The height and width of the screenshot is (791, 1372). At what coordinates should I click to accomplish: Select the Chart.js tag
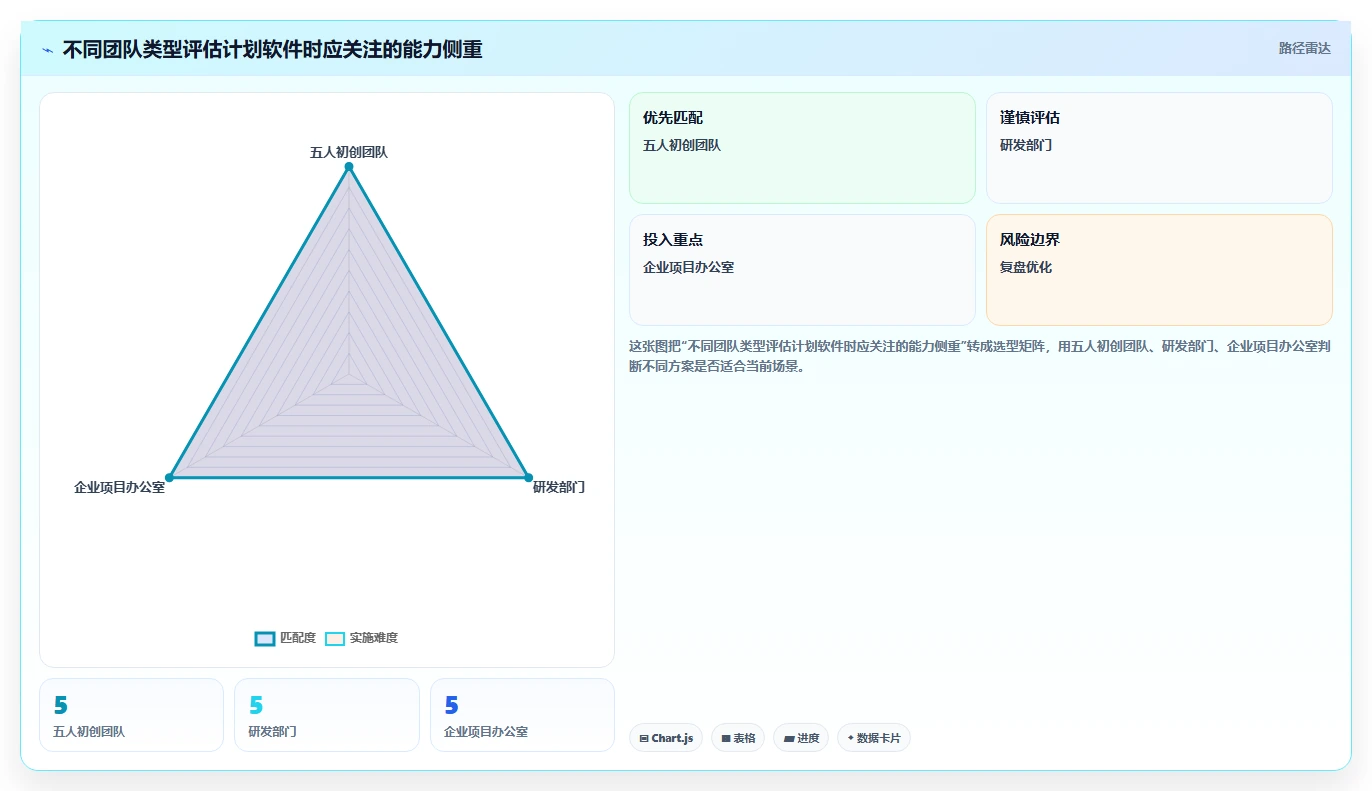[666, 738]
